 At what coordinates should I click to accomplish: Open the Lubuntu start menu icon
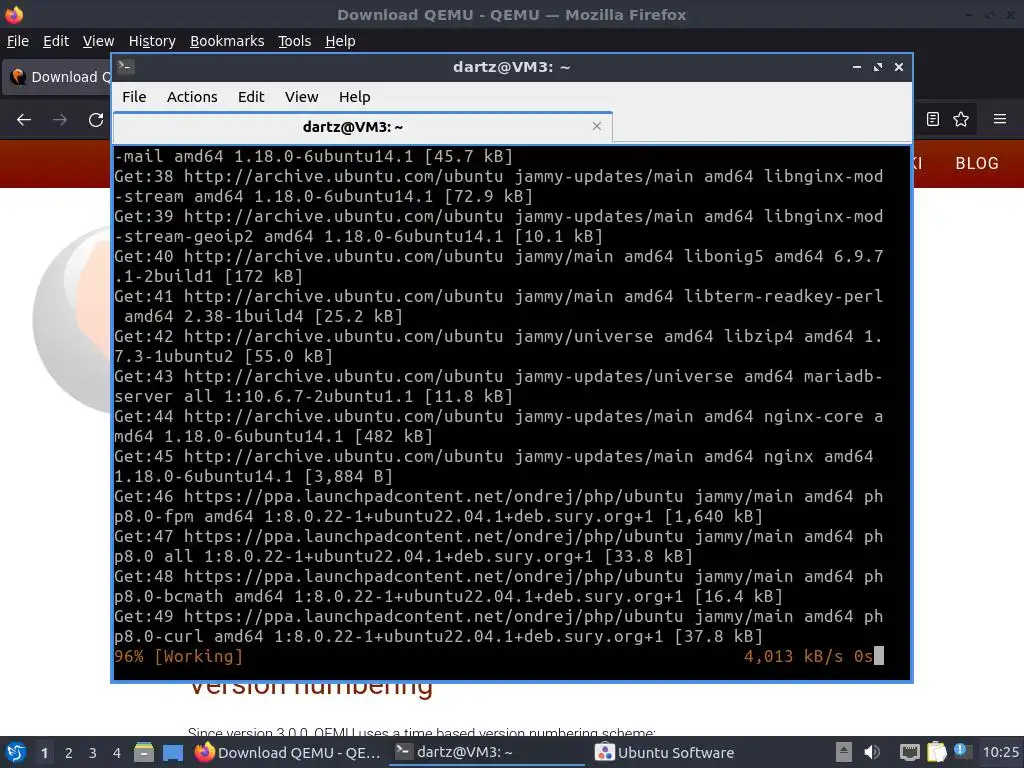pyautogui.click(x=15, y=752)
